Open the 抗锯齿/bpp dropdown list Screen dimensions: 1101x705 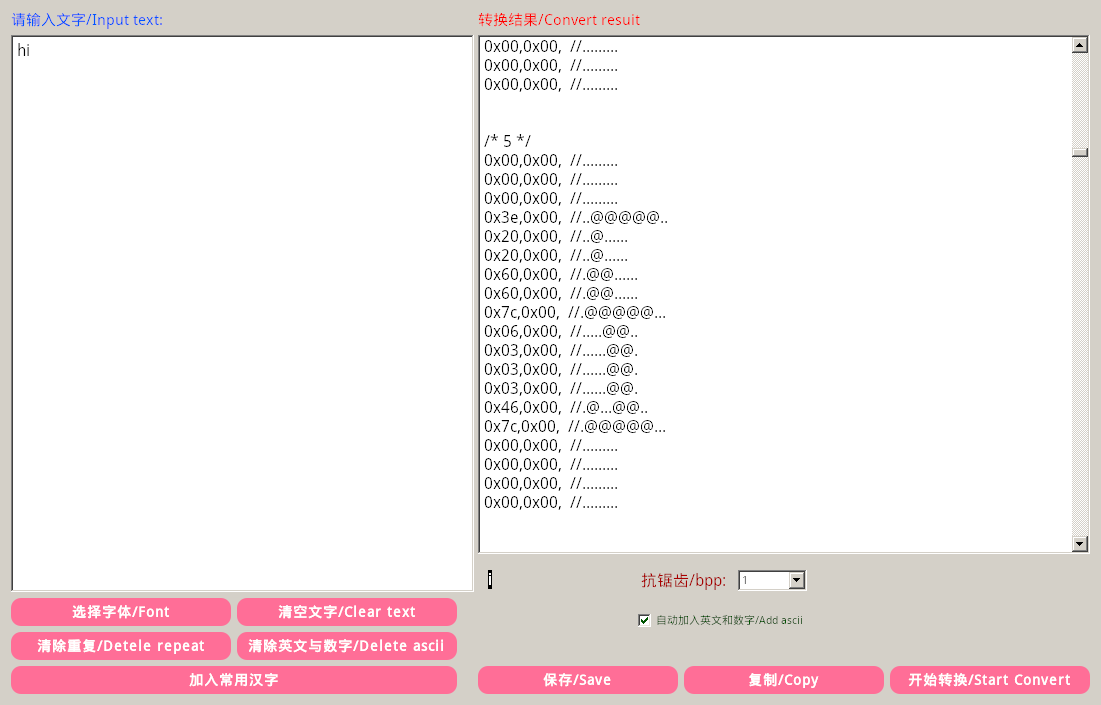[x=797, y=579]
